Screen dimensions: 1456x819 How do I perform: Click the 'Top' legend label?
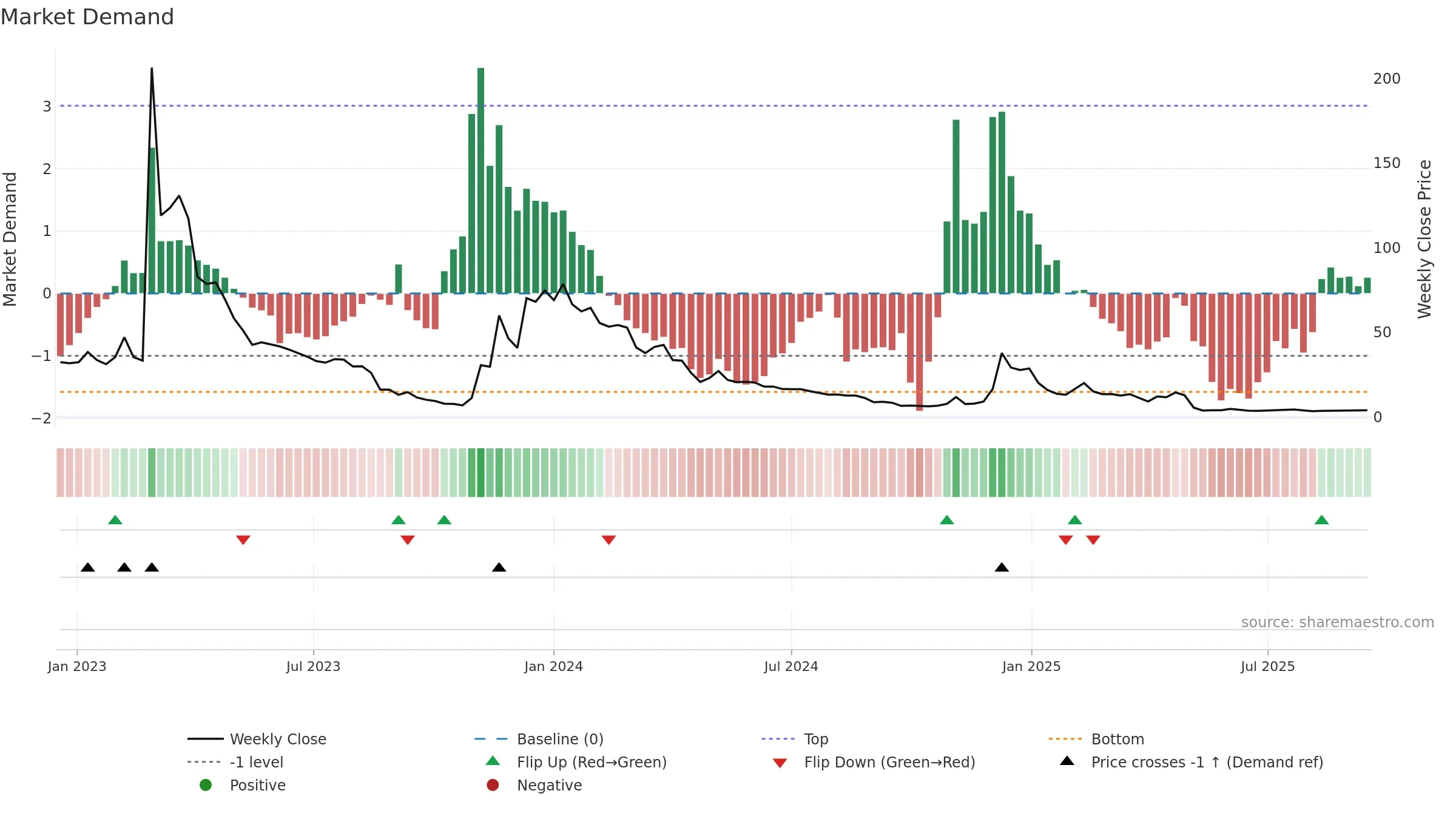[816, 739]
